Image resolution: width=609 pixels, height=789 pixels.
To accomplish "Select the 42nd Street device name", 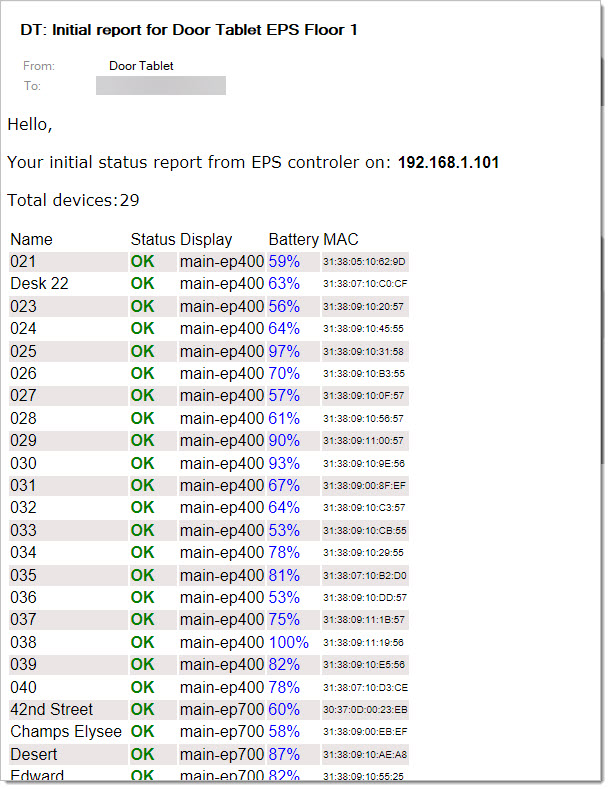I will 51,709.
